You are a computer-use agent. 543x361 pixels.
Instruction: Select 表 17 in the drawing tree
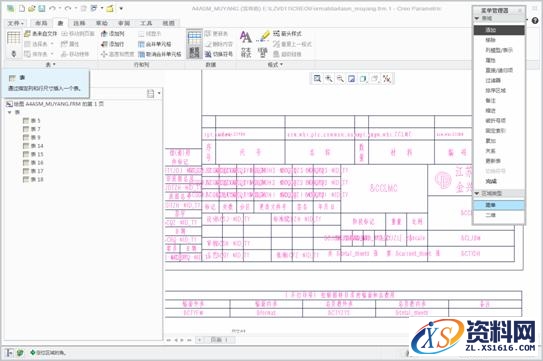(33, 171)
